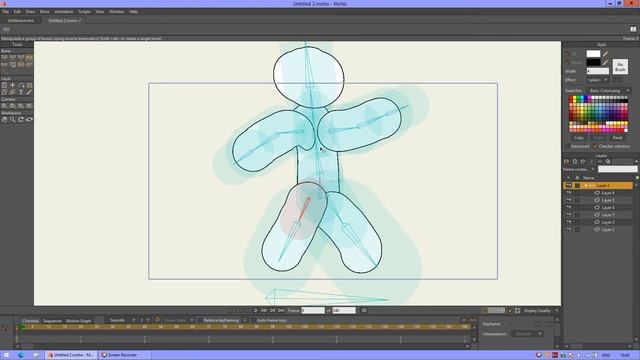This screenshot has height=360, width=640.
Task: Click the black Stroke color swatch
Action: [593, 62]
